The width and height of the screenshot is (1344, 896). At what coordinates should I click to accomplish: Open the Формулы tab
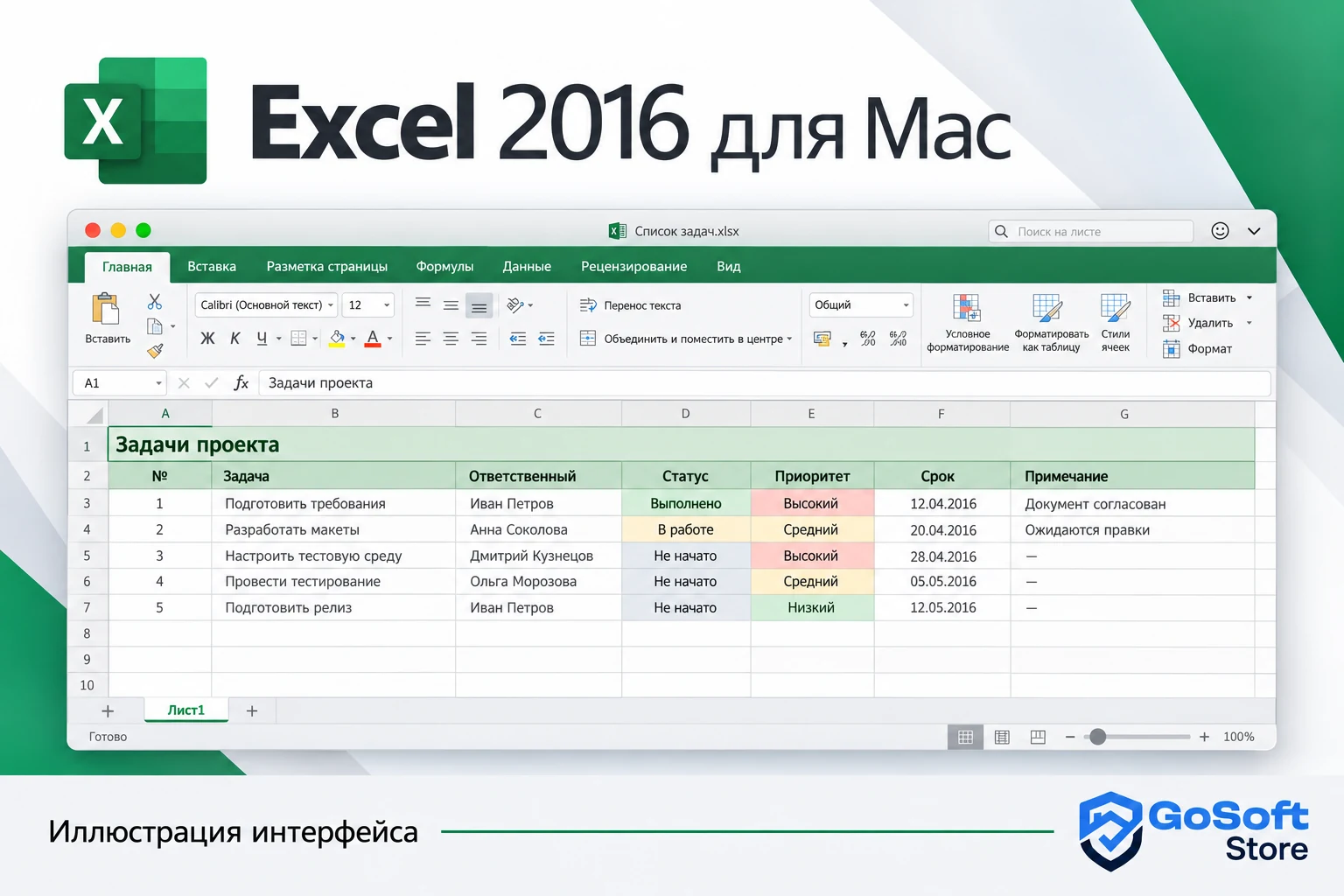click(x=444, y=266)
